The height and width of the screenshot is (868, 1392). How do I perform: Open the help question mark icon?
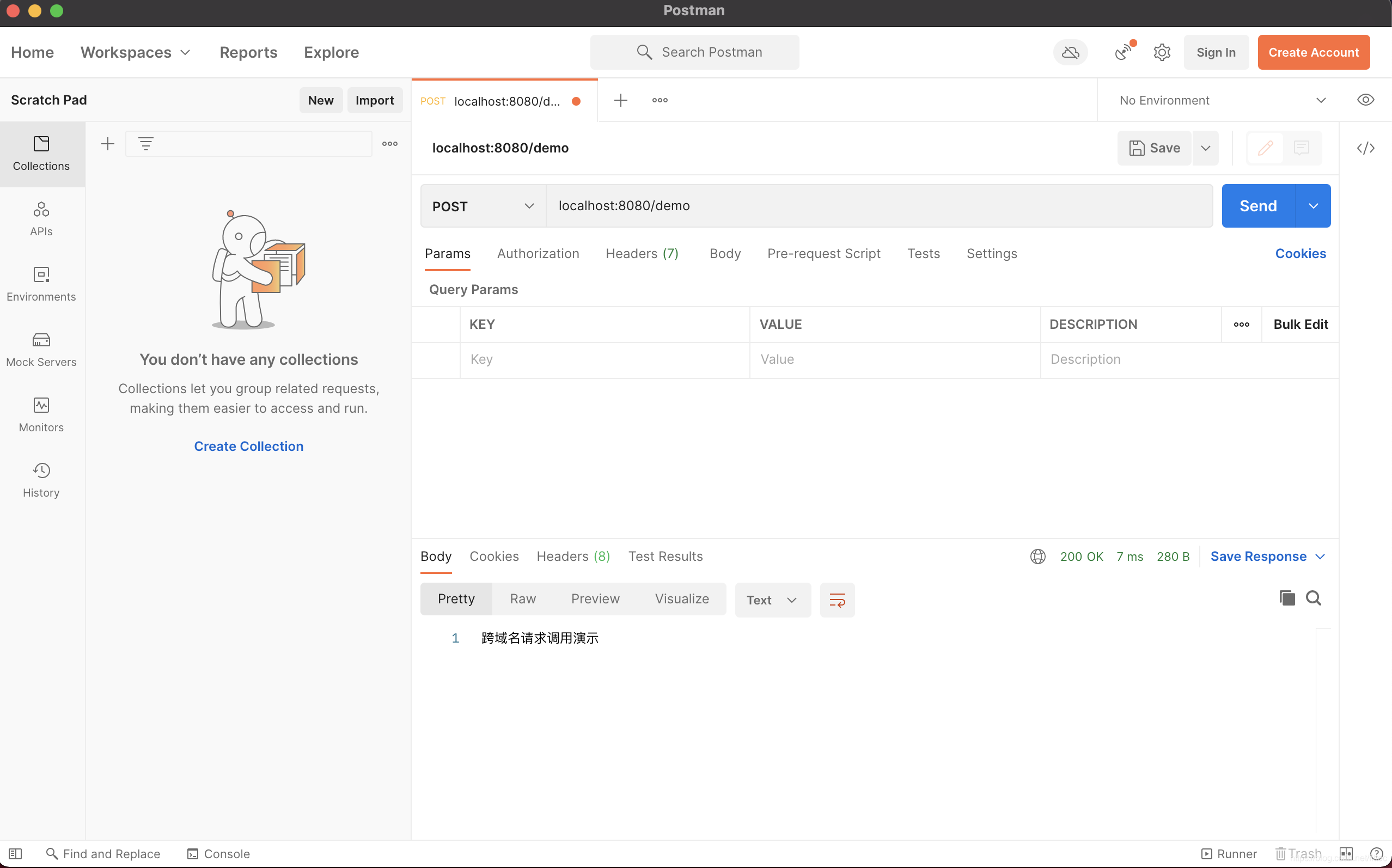[1376, 854]
